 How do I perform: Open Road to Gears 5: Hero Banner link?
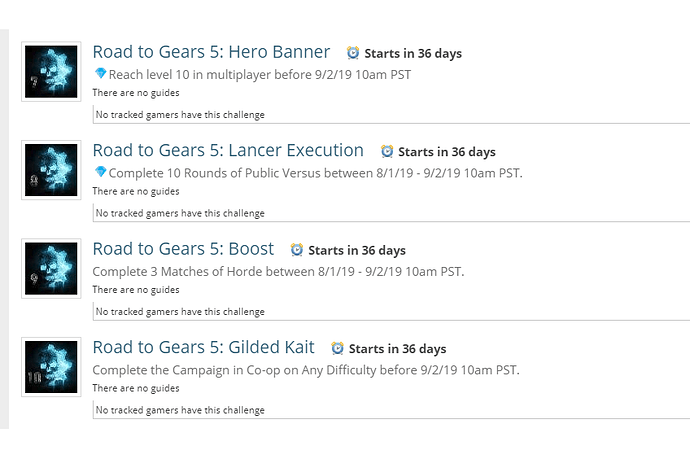211,52
